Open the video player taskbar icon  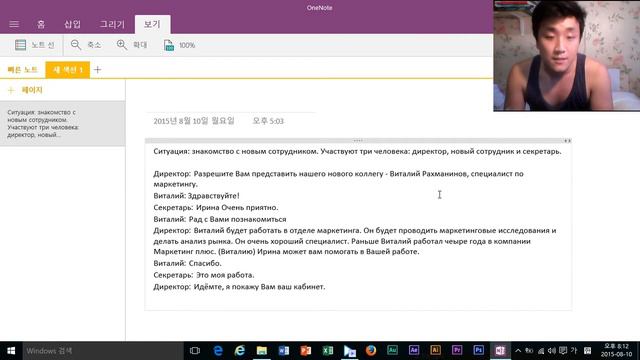pos(349,351)
